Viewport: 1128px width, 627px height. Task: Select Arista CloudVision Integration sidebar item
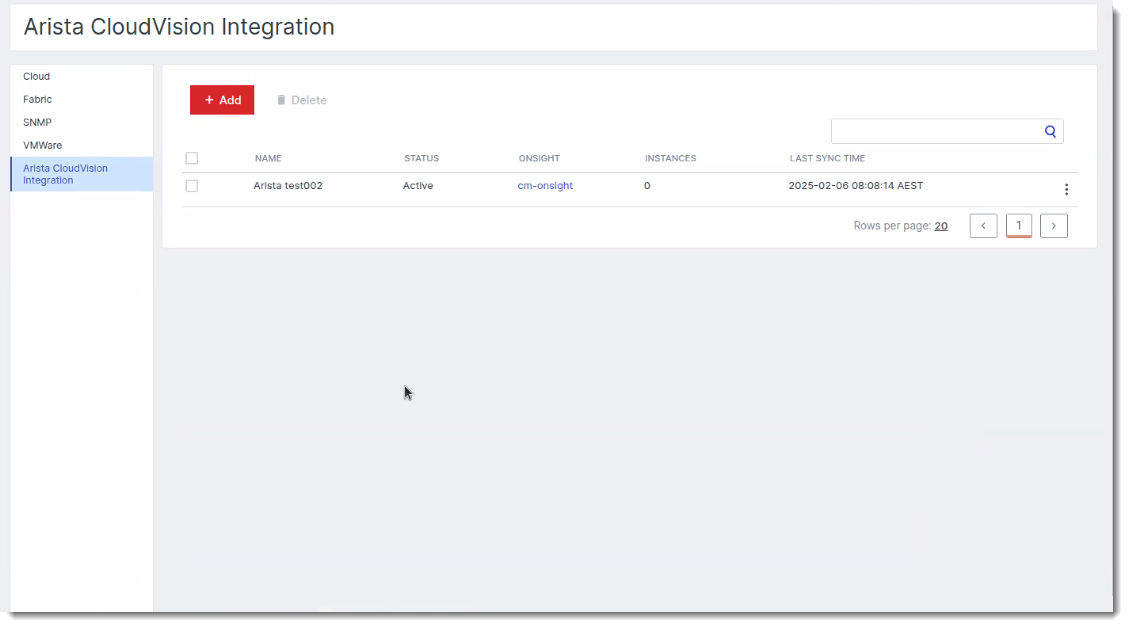click(81, 174)
